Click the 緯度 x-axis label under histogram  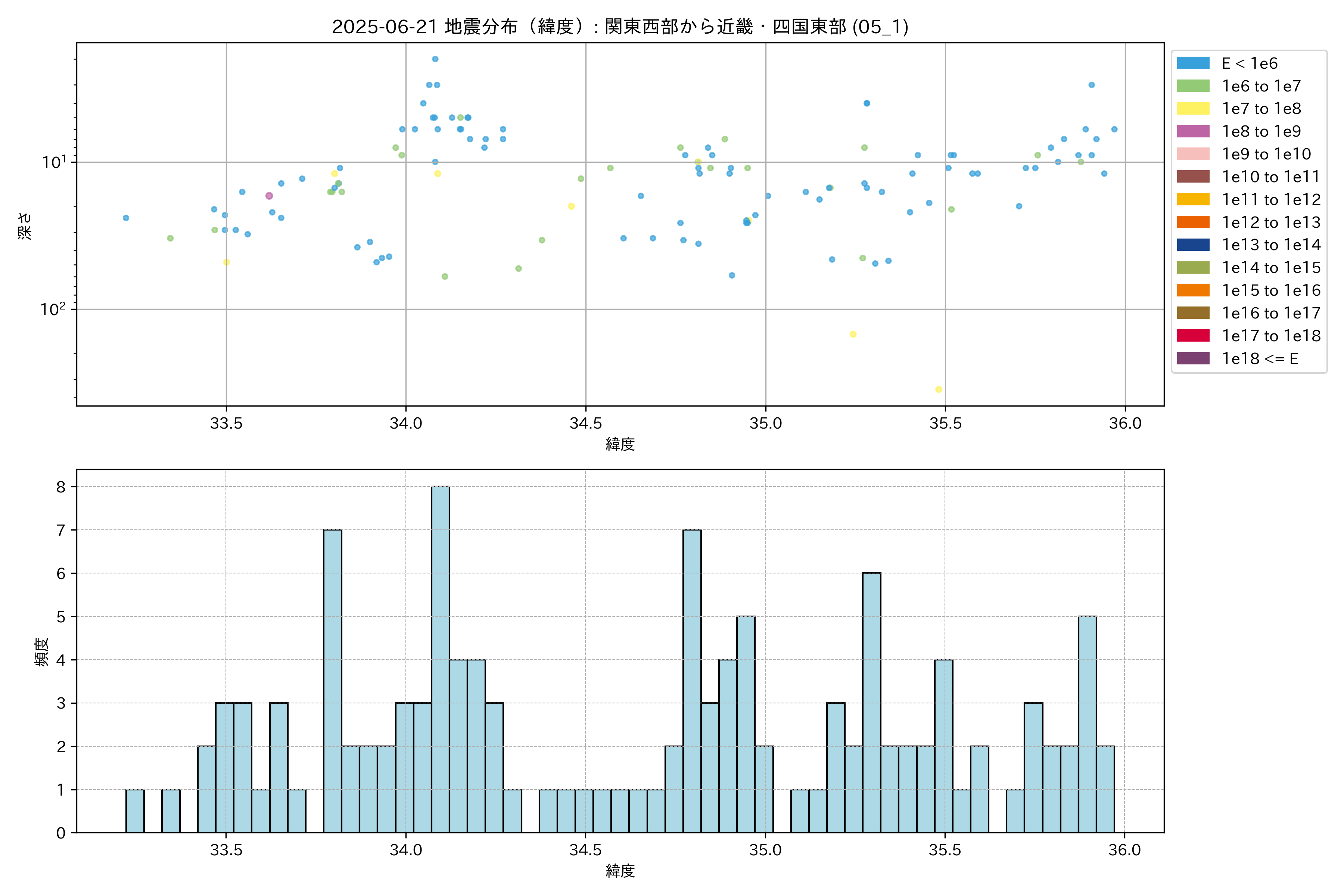click(x=620, y=871)
